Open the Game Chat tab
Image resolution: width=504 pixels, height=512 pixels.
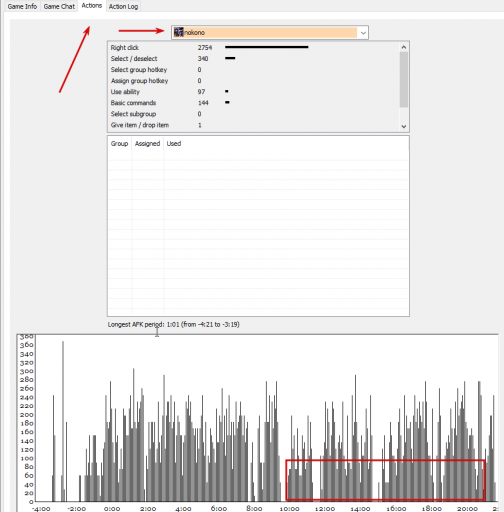pos(59,6)
